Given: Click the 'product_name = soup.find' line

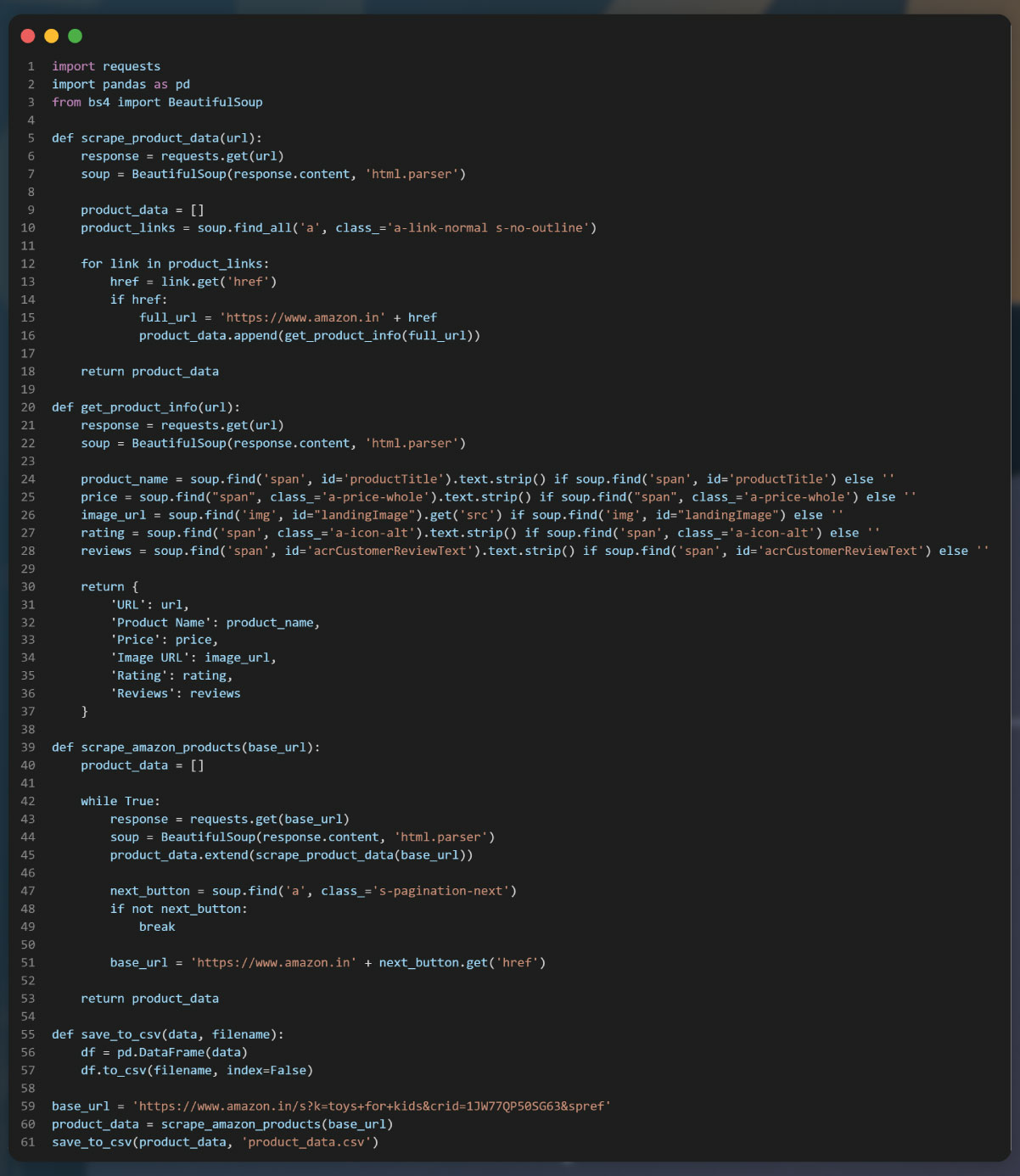Looking at the screenshot, I should [x=488, y=479].
